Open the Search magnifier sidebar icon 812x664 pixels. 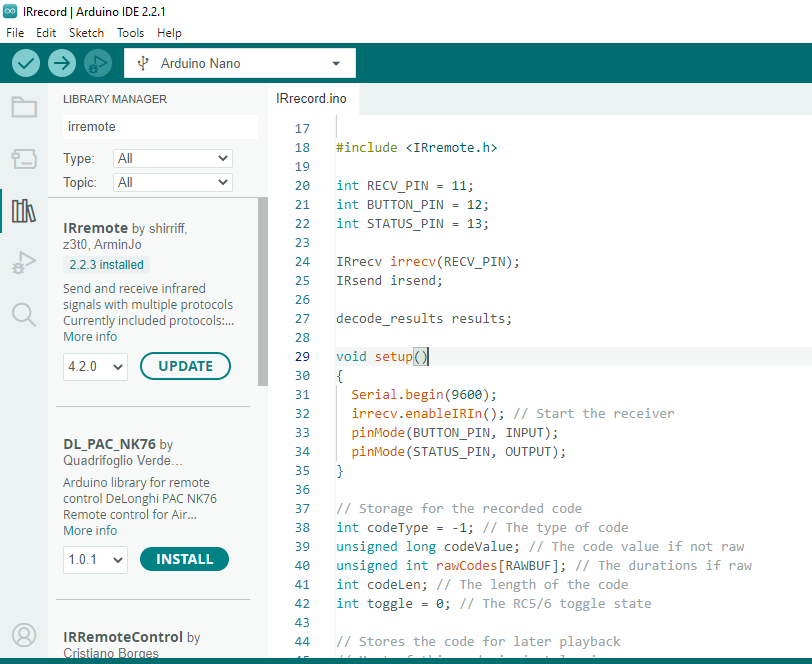coord(24,314)
